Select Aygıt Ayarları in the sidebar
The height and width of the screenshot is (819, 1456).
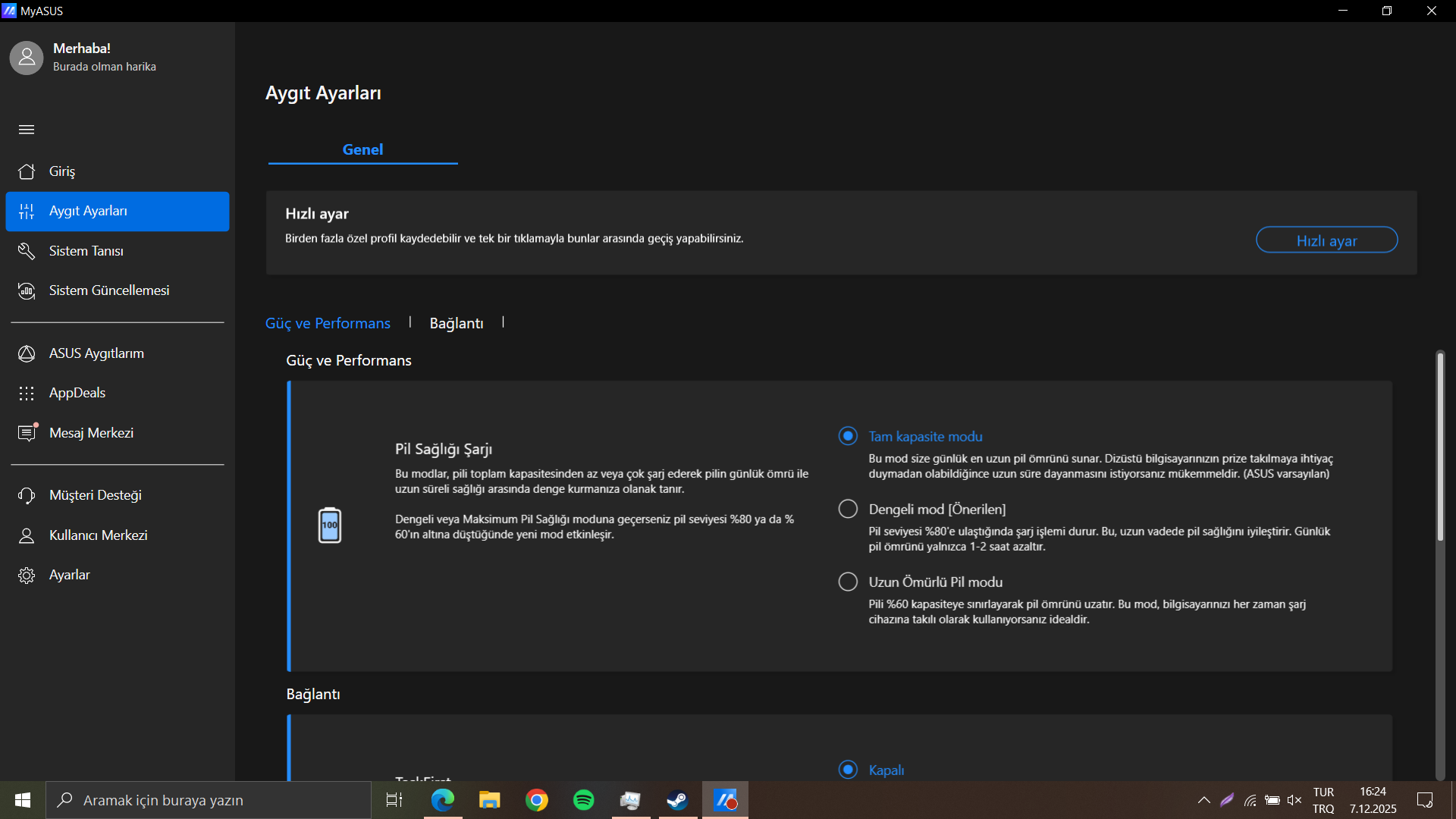click(x=118, y=212)
